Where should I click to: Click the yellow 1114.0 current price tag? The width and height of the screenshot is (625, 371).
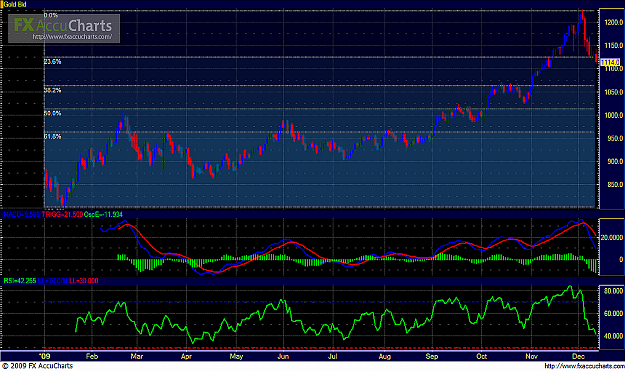[x=610, y=62]
